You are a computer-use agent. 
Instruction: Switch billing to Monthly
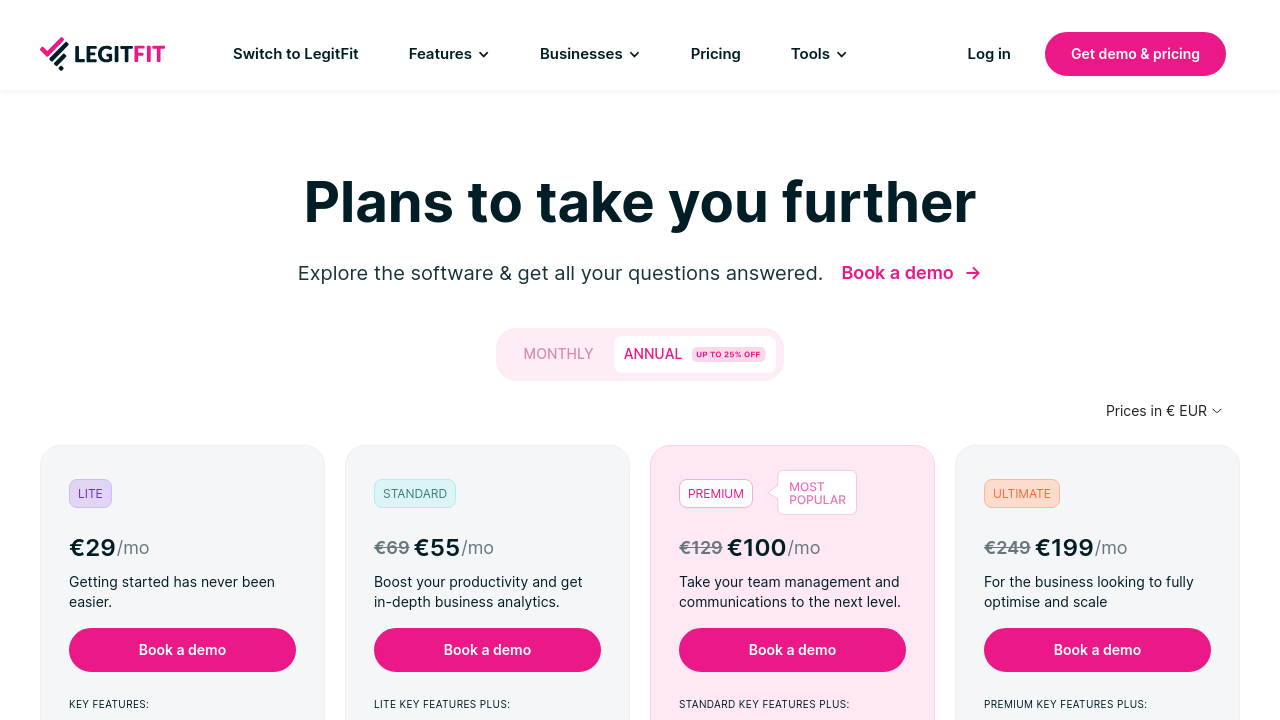pyautogui.click(x=558, y=354)
